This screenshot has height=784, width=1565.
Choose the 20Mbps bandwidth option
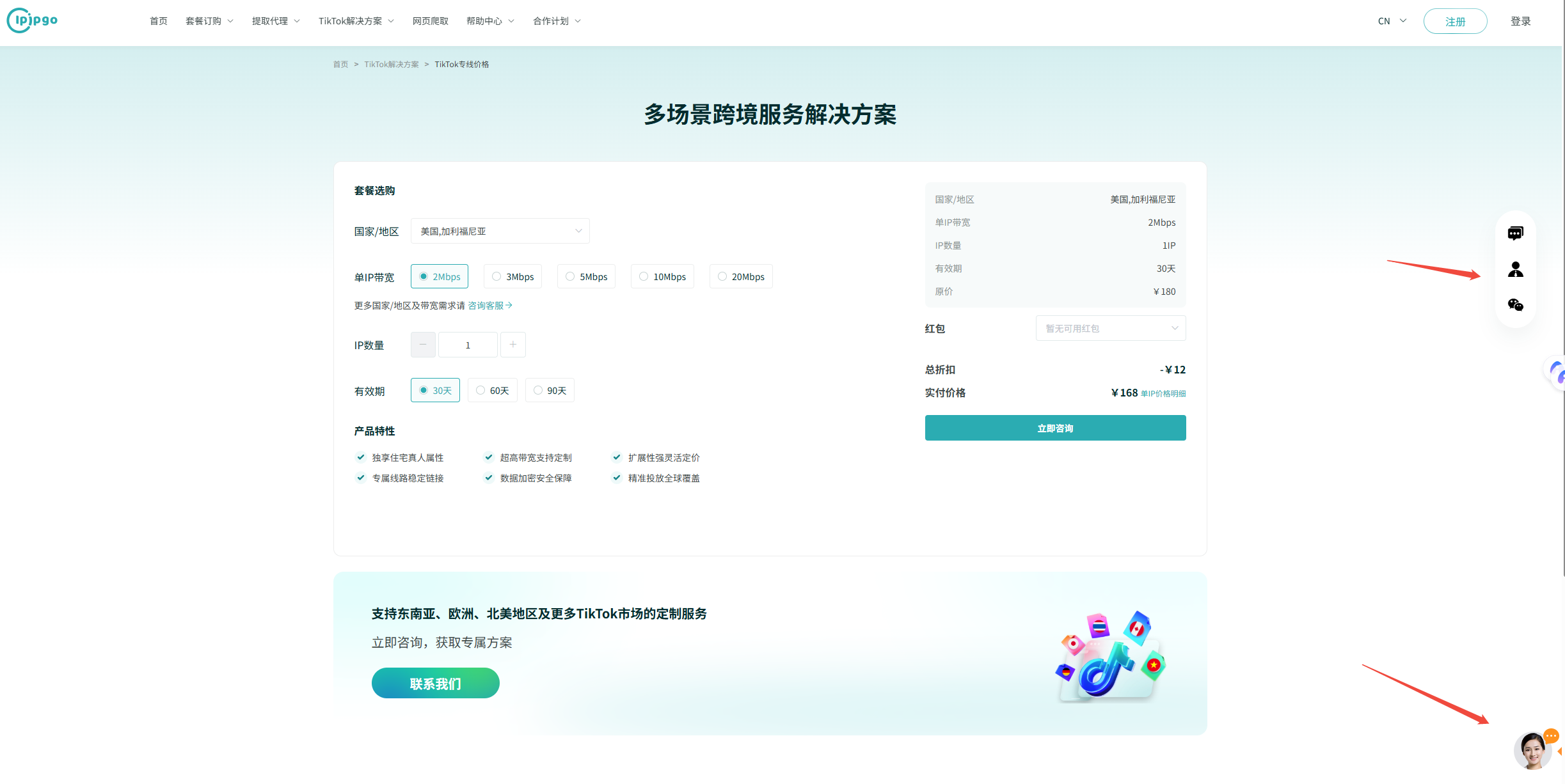tap(741, 277)
